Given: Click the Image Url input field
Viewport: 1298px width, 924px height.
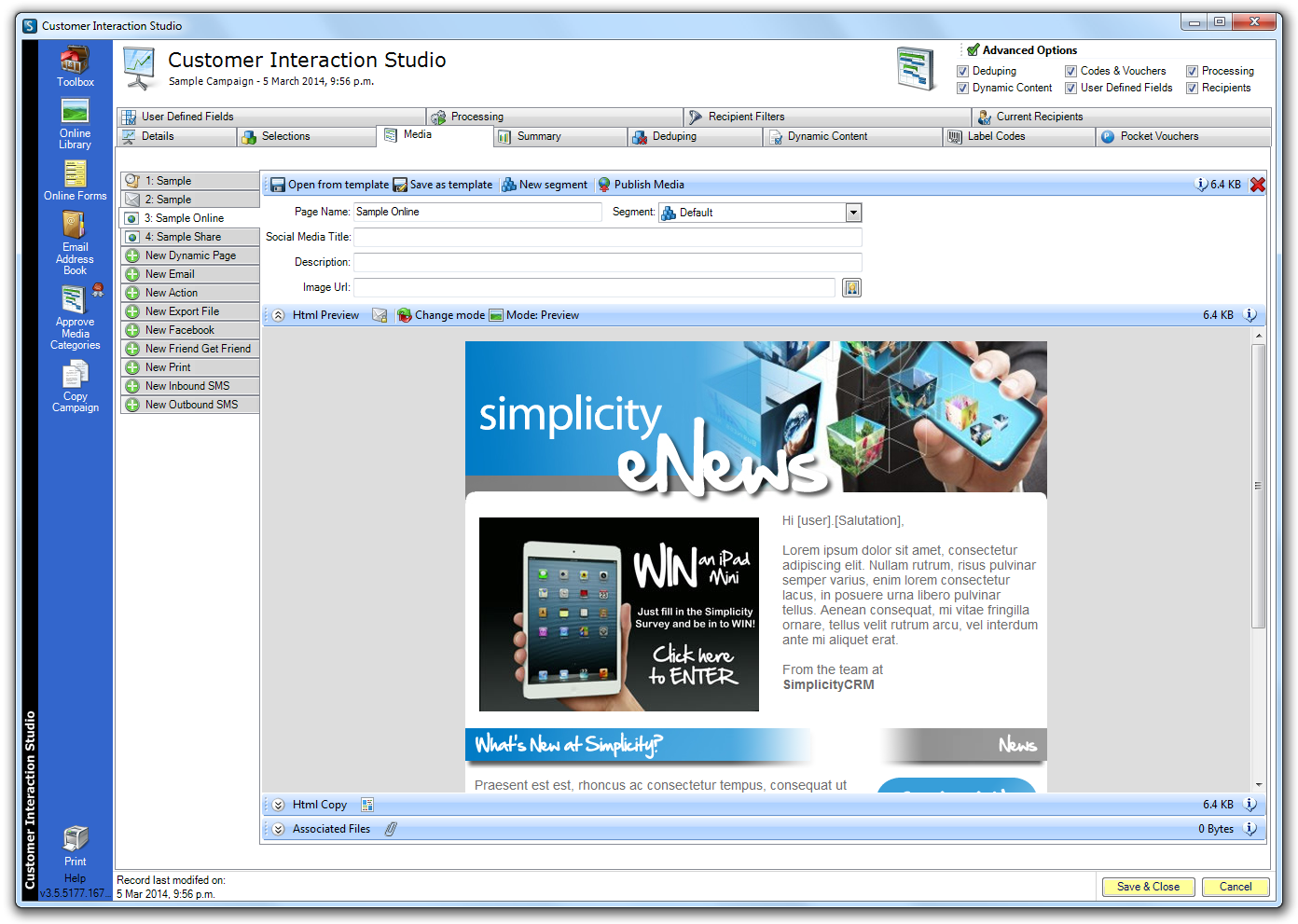Looking at the screenshot, I should click(x=595, y=287).
